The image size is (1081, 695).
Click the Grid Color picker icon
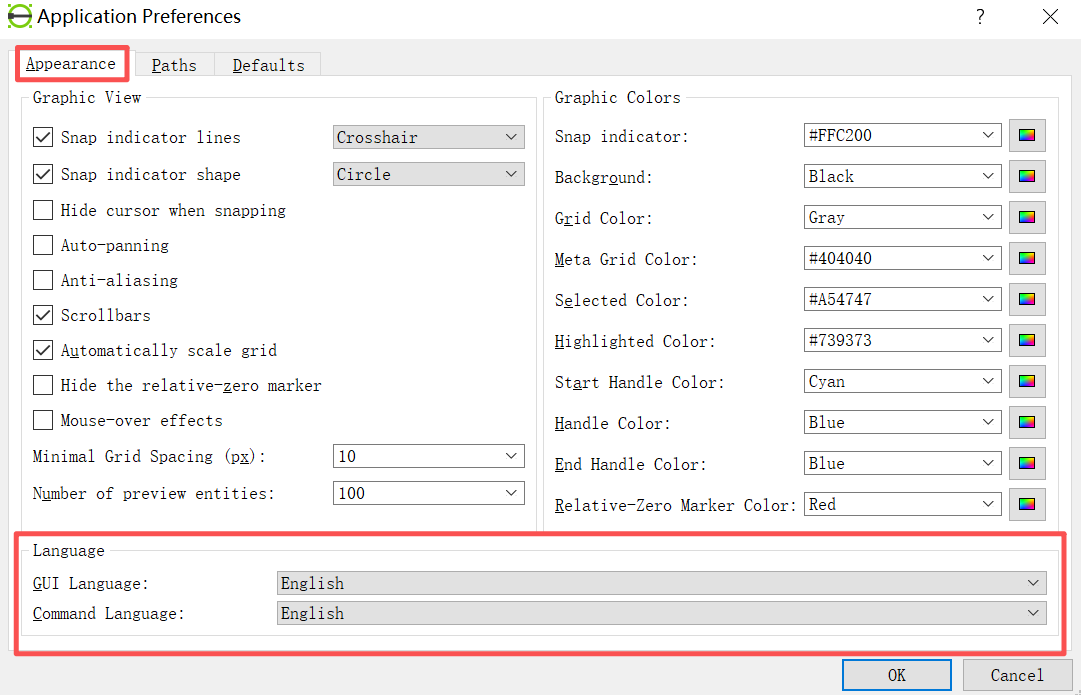pyautogui.click(x=1027, y=218)
